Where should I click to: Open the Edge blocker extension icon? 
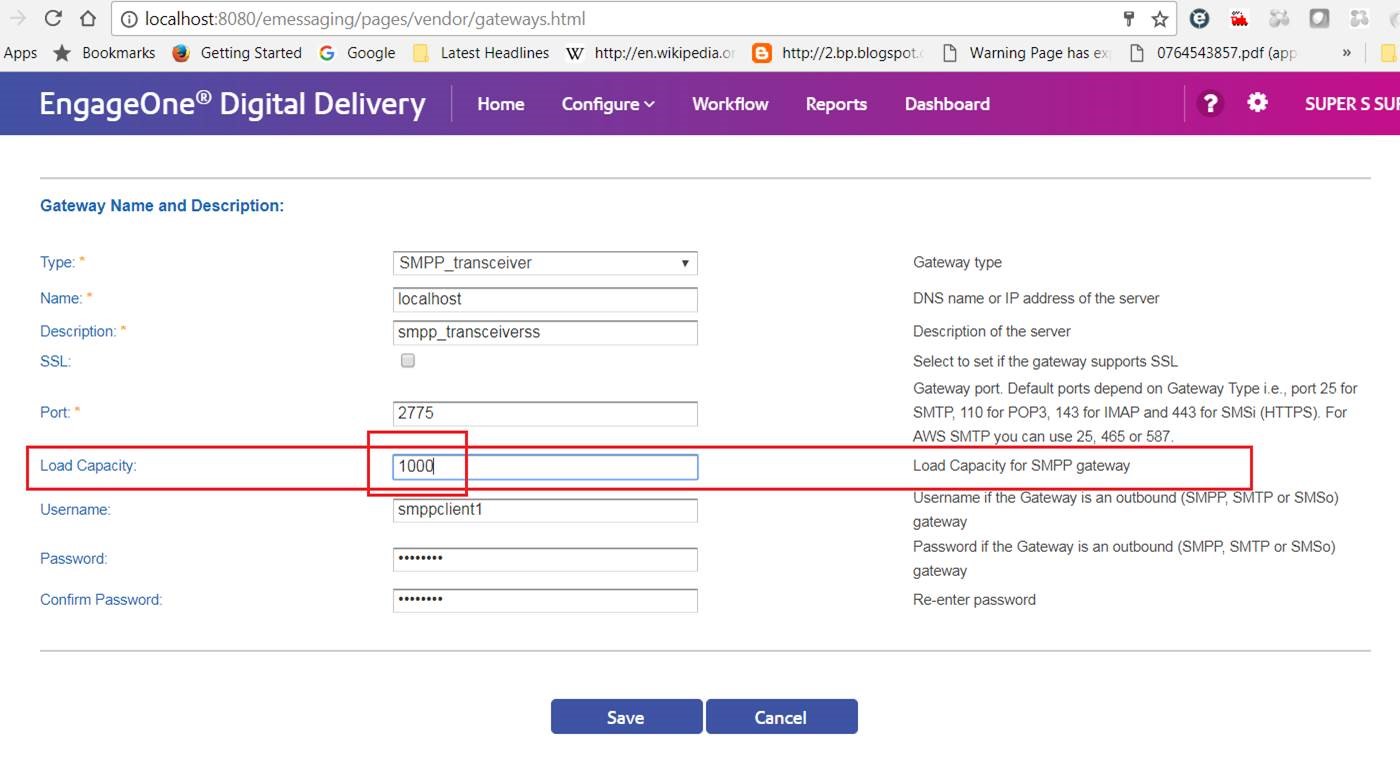point(1199,18)
